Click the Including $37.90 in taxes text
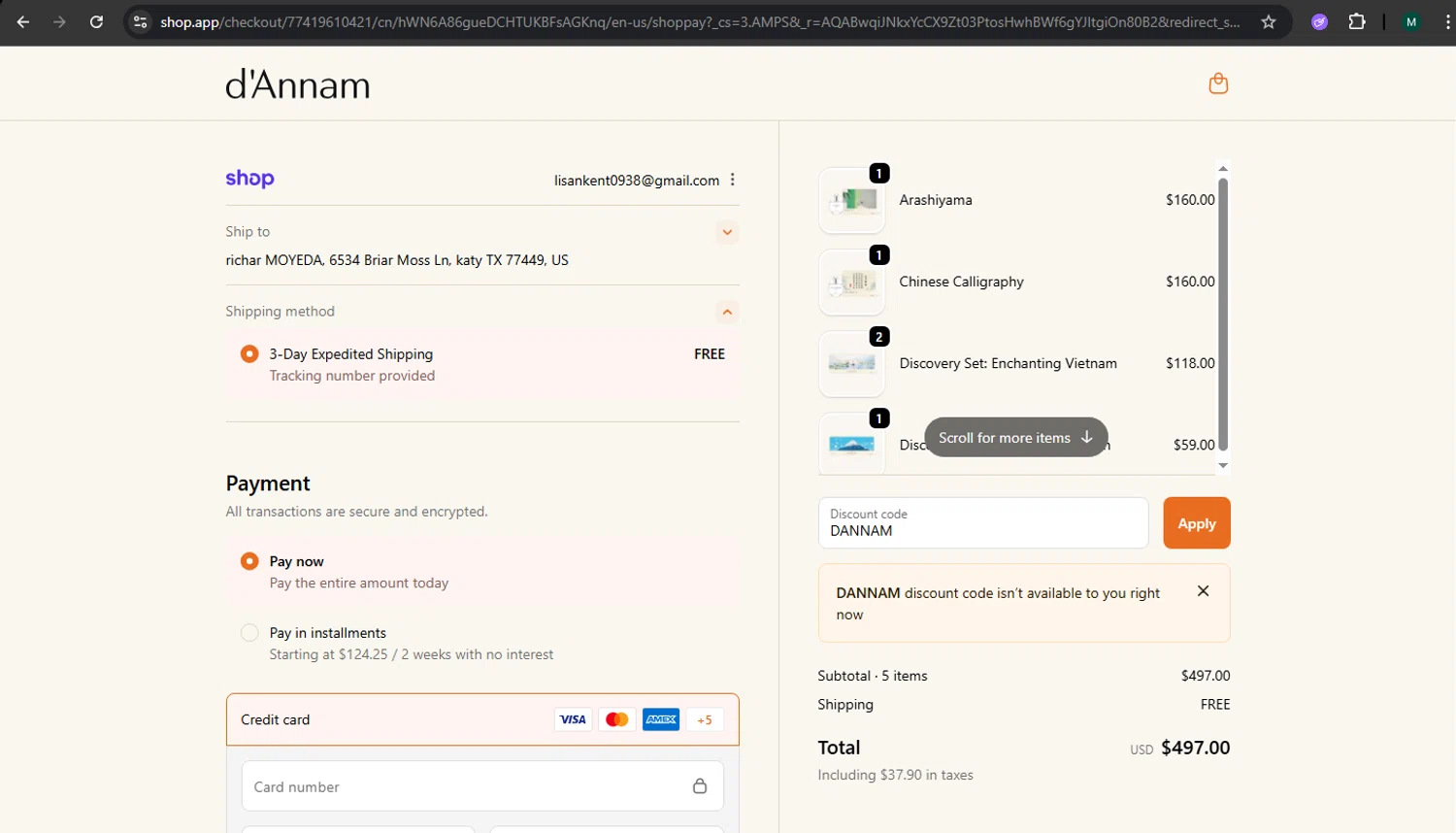 click(895, 775)
